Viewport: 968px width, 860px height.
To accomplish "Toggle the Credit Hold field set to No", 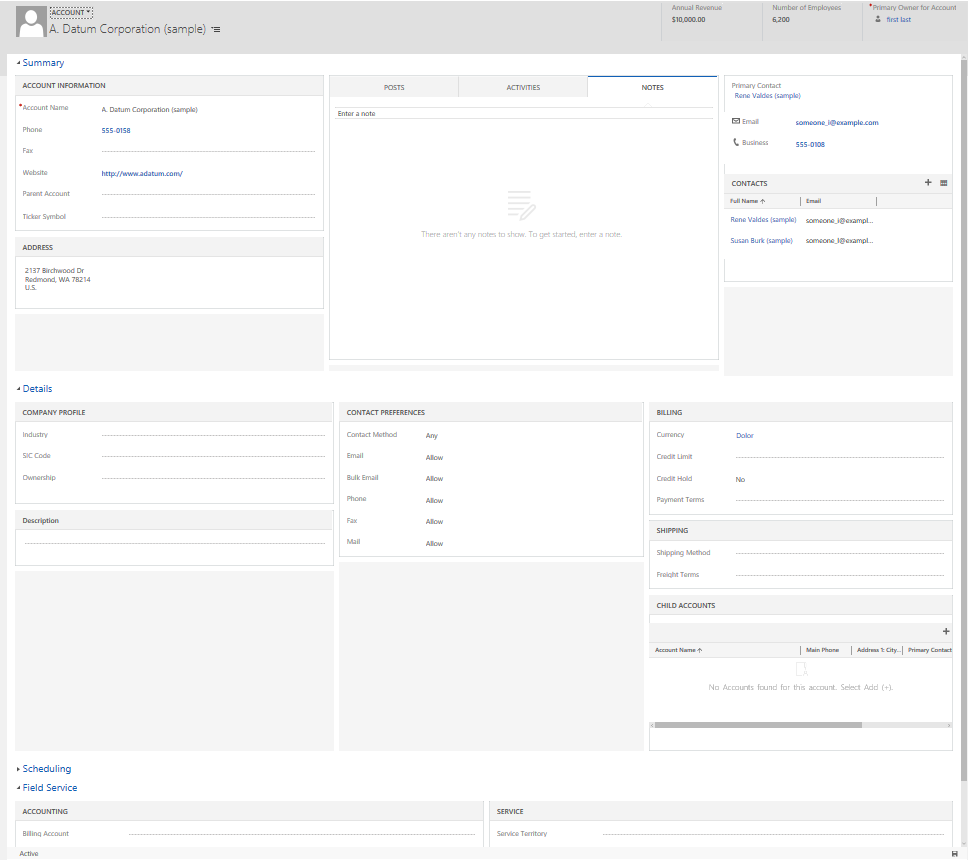I will (x=740, y=480).
